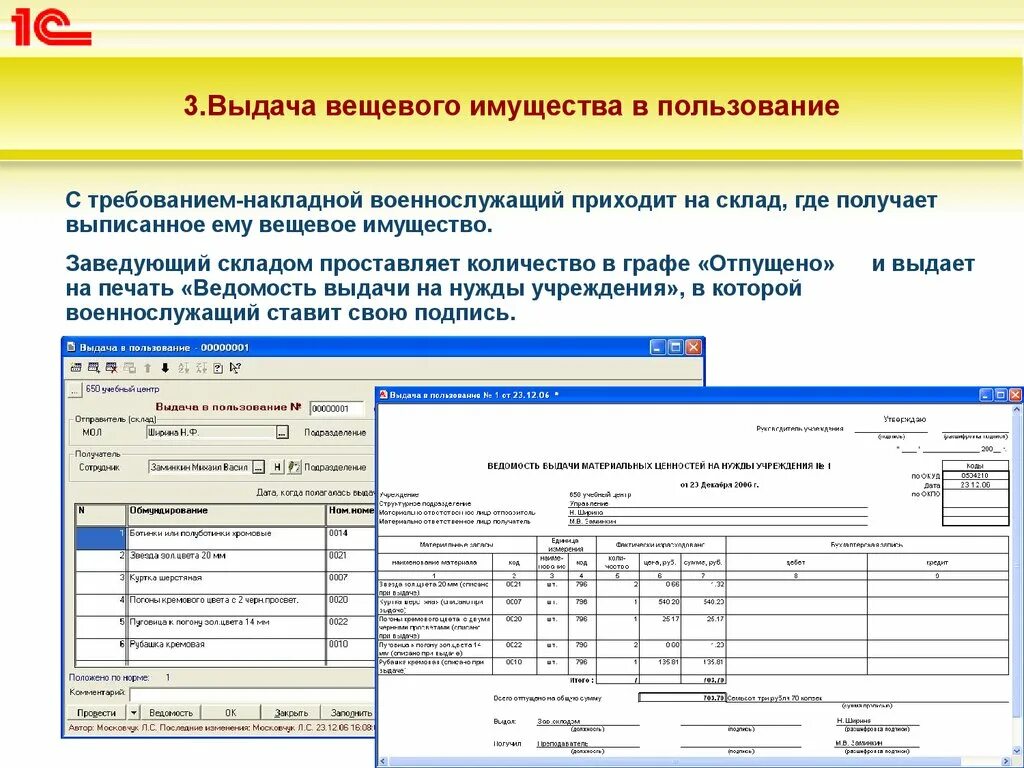The width and height of the screenshot is (1024, 768).
Task: Click the norms icon button next to Н
Action: tap(294, 467)
